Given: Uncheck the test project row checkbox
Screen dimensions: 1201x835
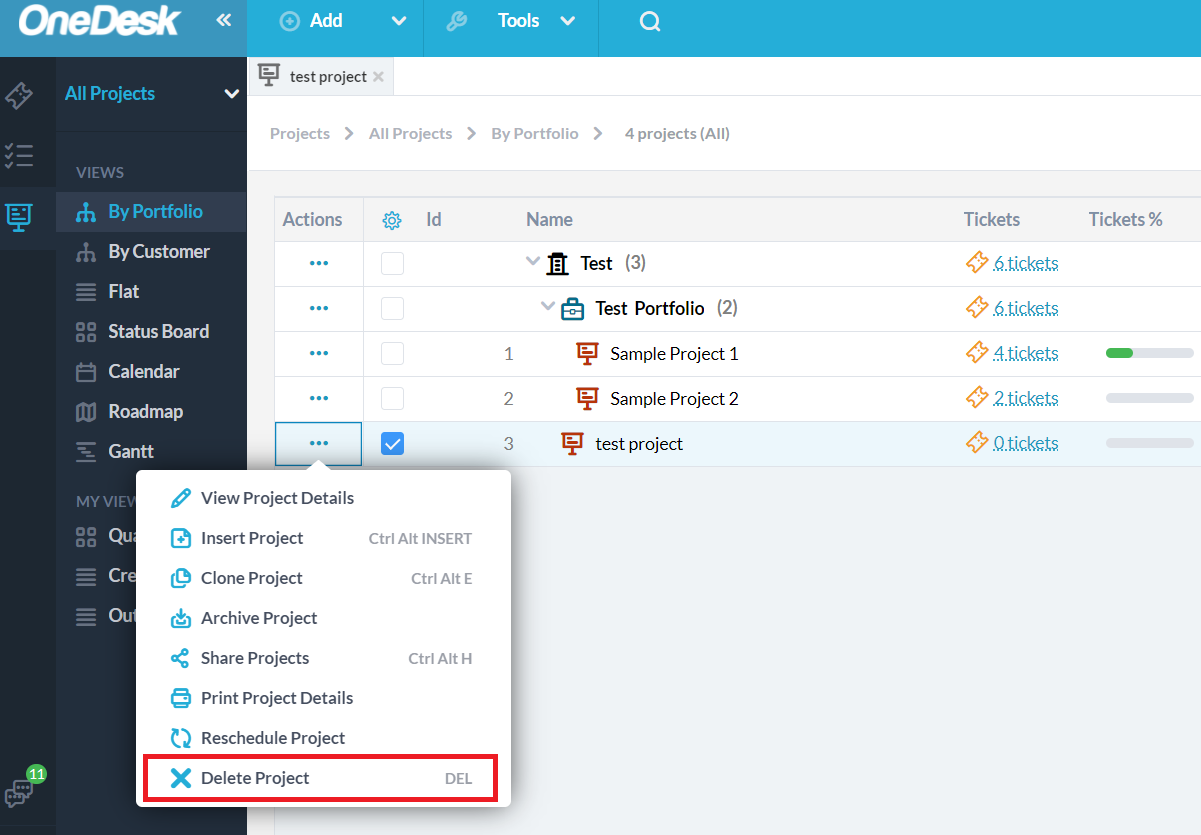Looking at the screenshot, I should pos(393,444).
